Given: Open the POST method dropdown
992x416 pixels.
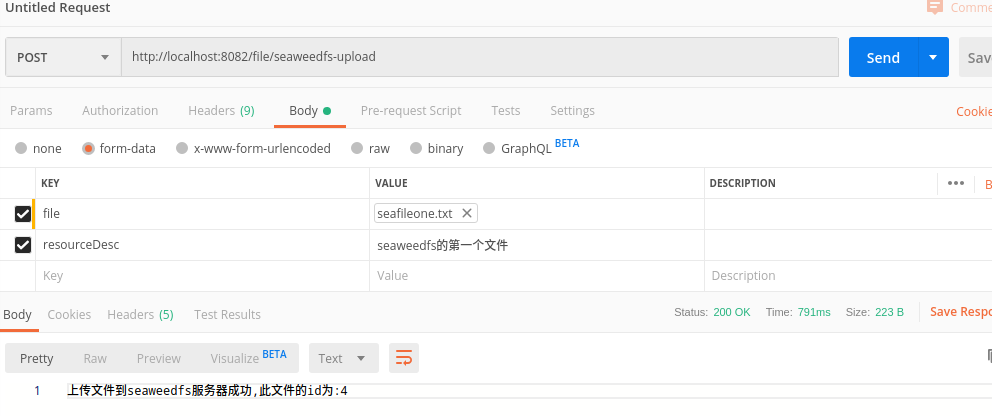Looking at the screenshot, I should pyautogui.click(x=63, y=57).
